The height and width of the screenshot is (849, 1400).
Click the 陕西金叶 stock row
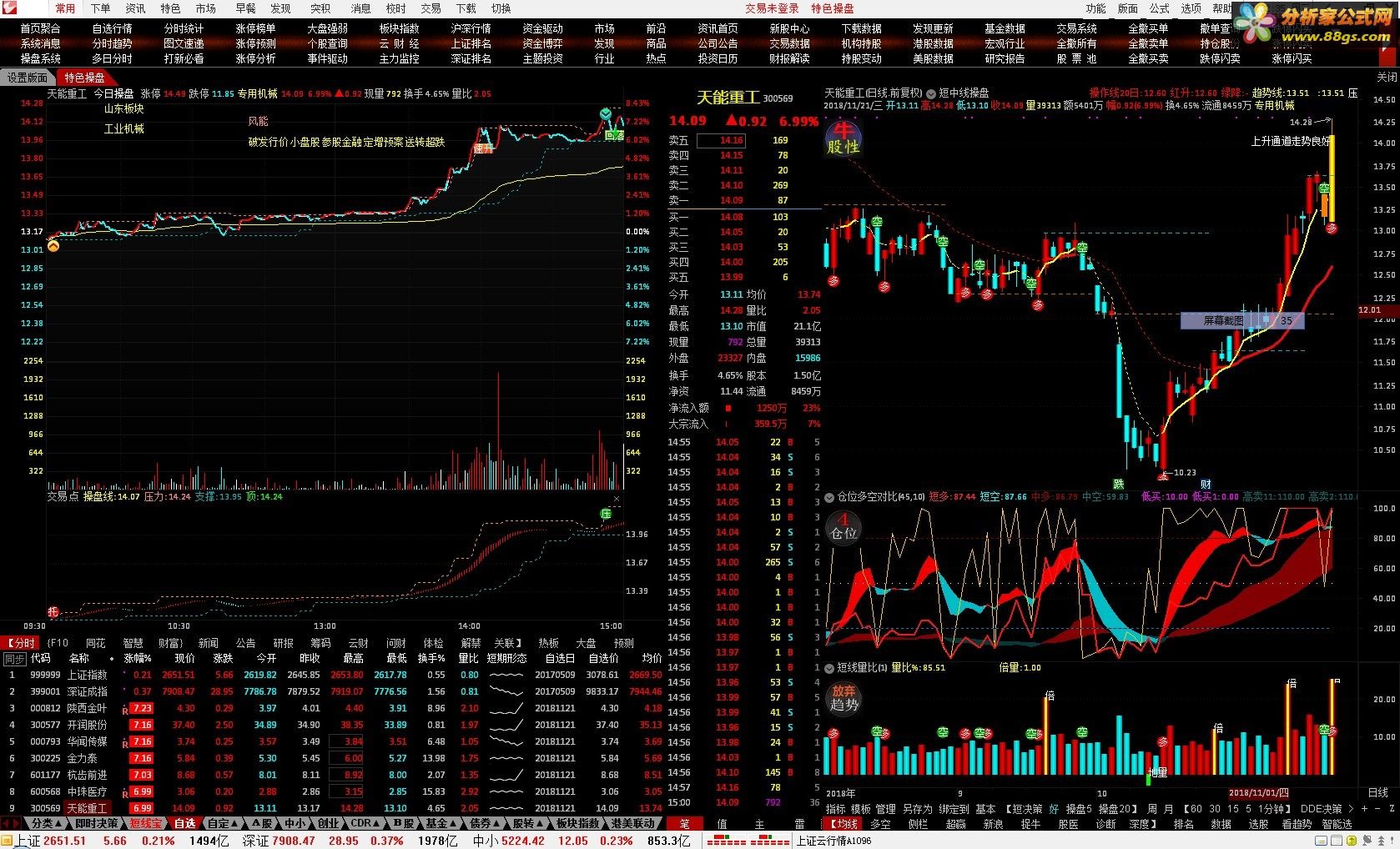(332, 708)
